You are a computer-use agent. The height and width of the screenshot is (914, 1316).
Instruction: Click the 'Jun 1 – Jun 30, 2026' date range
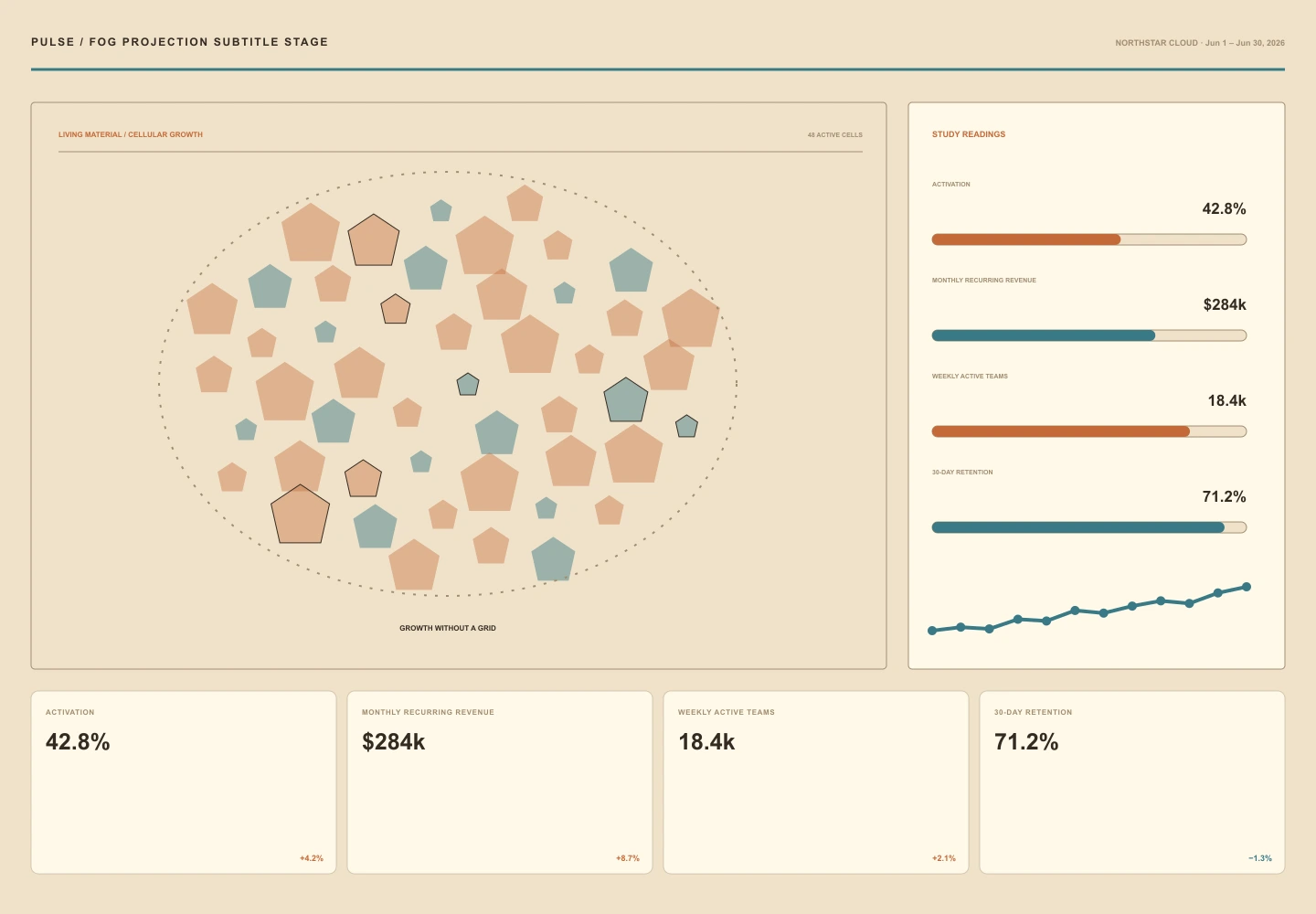[x=1245, y=43]
